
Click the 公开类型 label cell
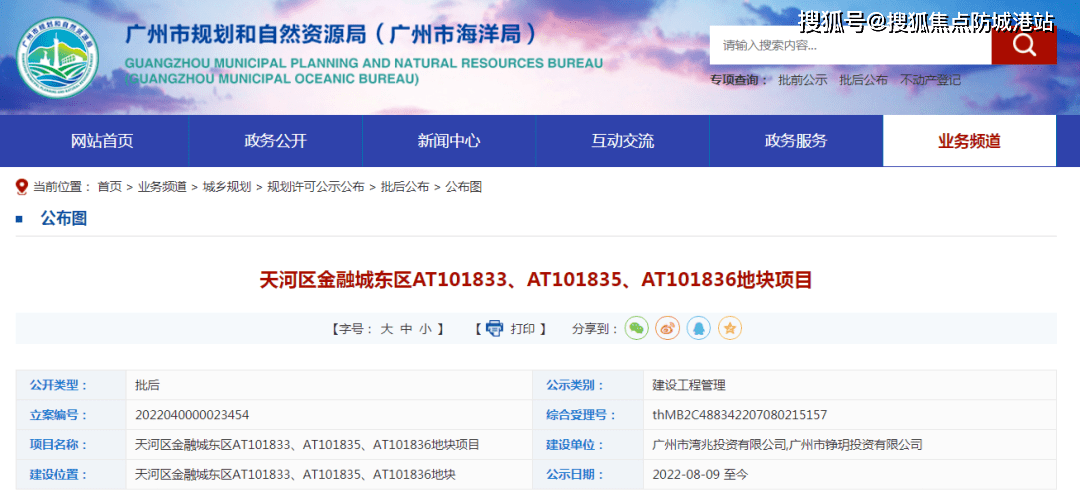(72, 385)
